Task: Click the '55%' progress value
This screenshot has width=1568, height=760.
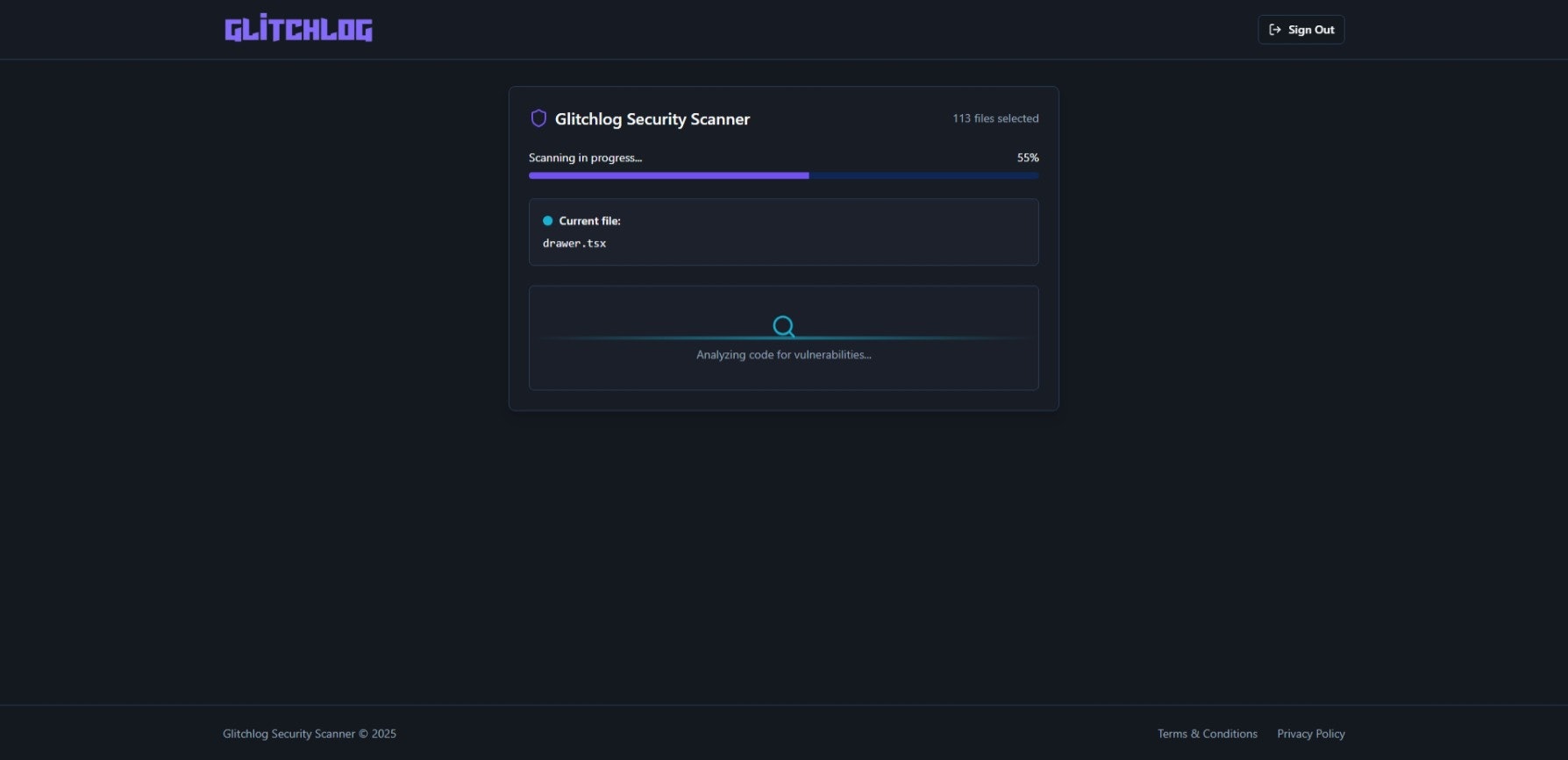Action: [x=1028, y=158]
